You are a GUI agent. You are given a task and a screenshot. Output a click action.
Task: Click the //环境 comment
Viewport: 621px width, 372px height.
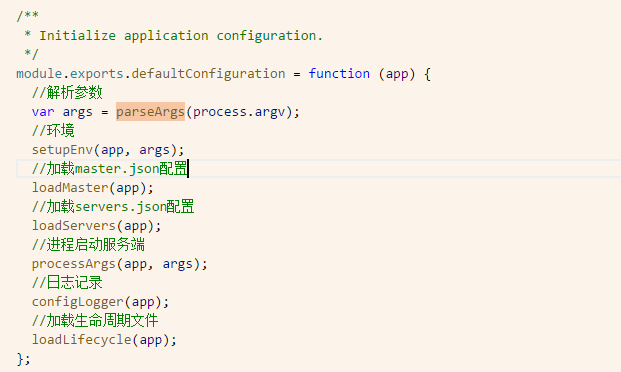pos(53,131)
